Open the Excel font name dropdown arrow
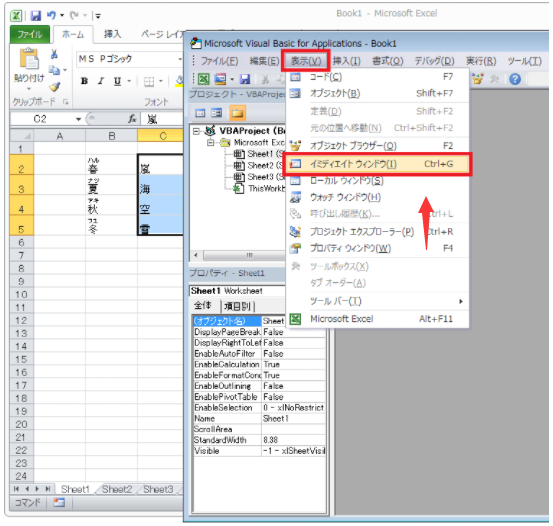Image resolution: width=553 pixels, height=526 pixels. (180, 59)
